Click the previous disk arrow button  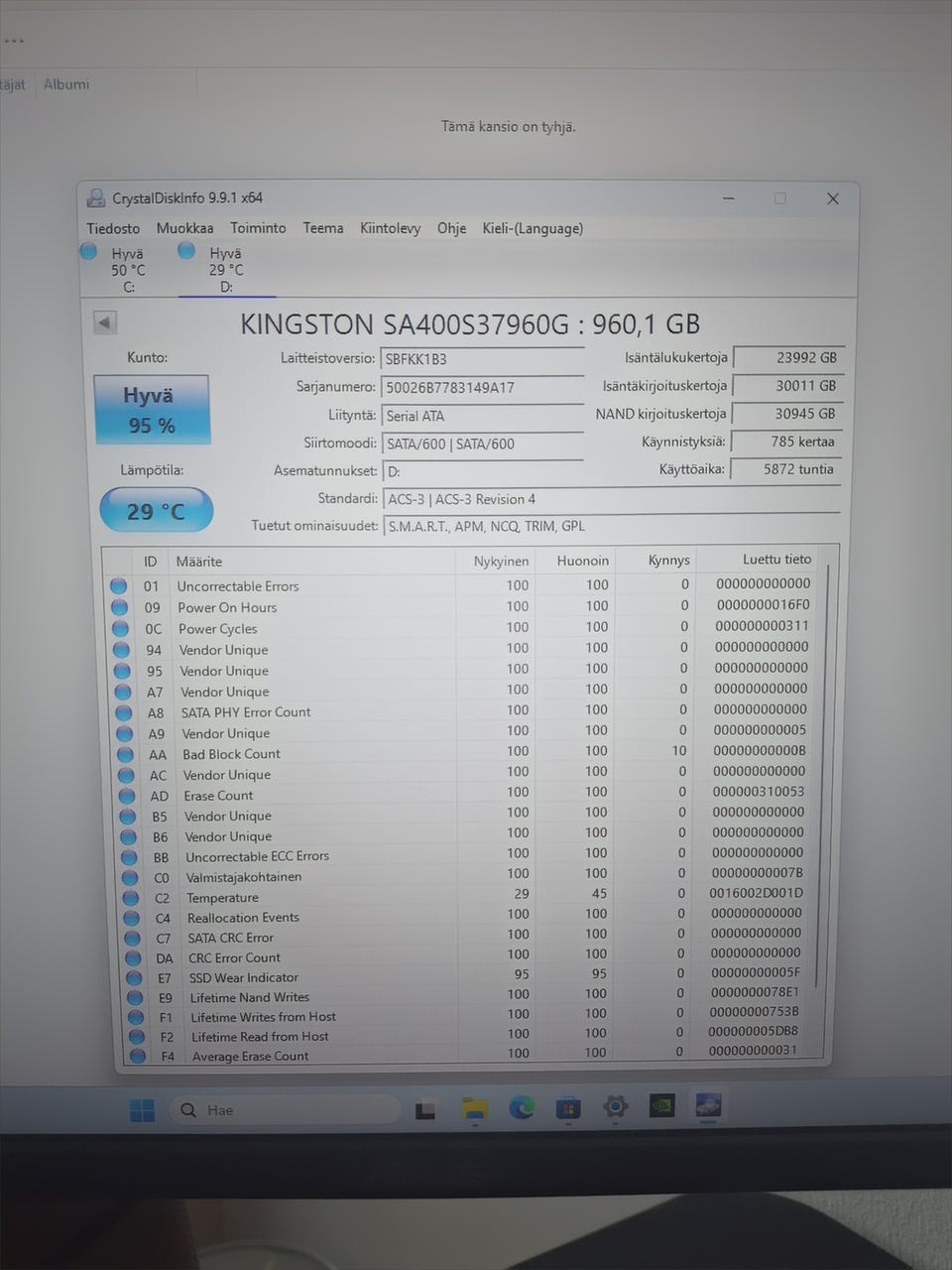pos(105,322)
